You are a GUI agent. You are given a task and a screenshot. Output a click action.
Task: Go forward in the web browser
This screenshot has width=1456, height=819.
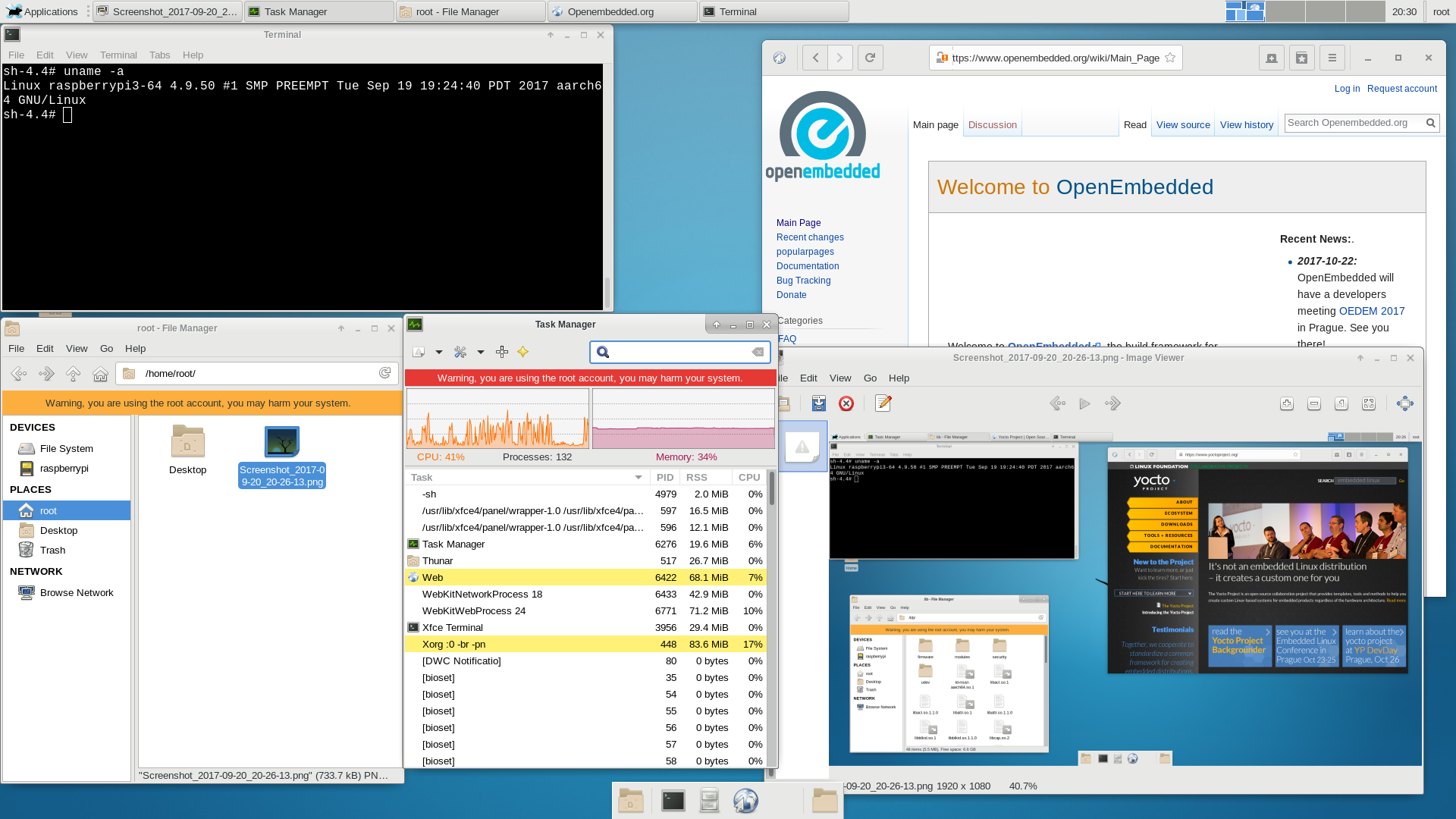coord(839,58)
